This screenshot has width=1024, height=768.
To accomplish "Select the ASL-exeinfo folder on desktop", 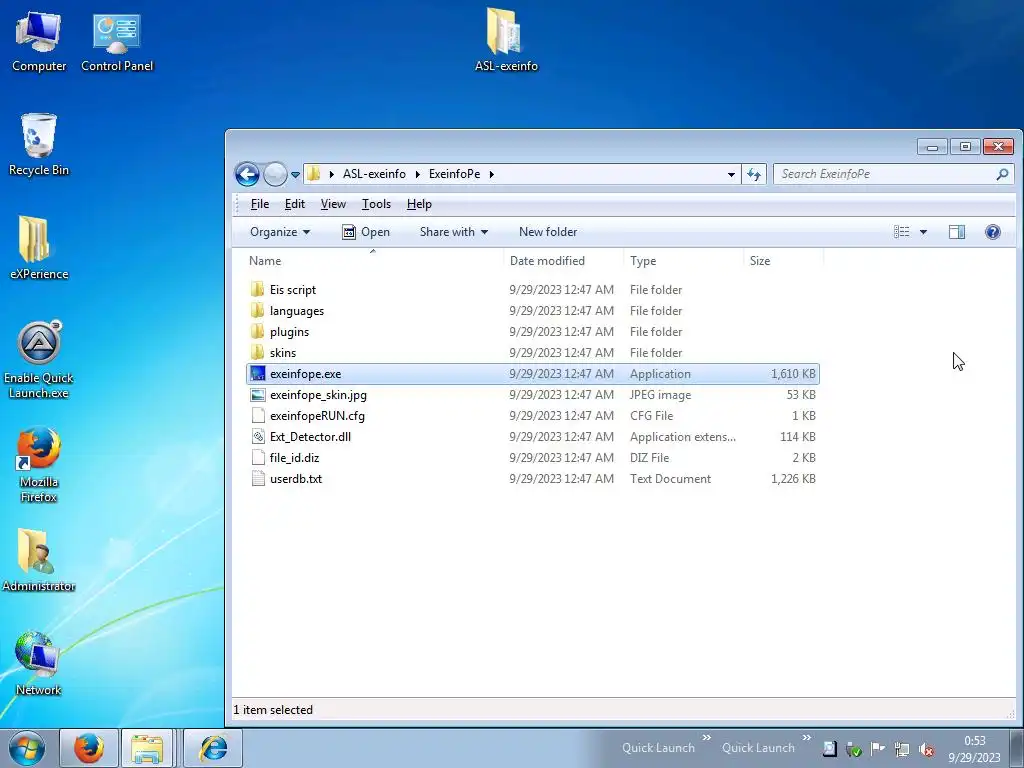I will (506, 38).
